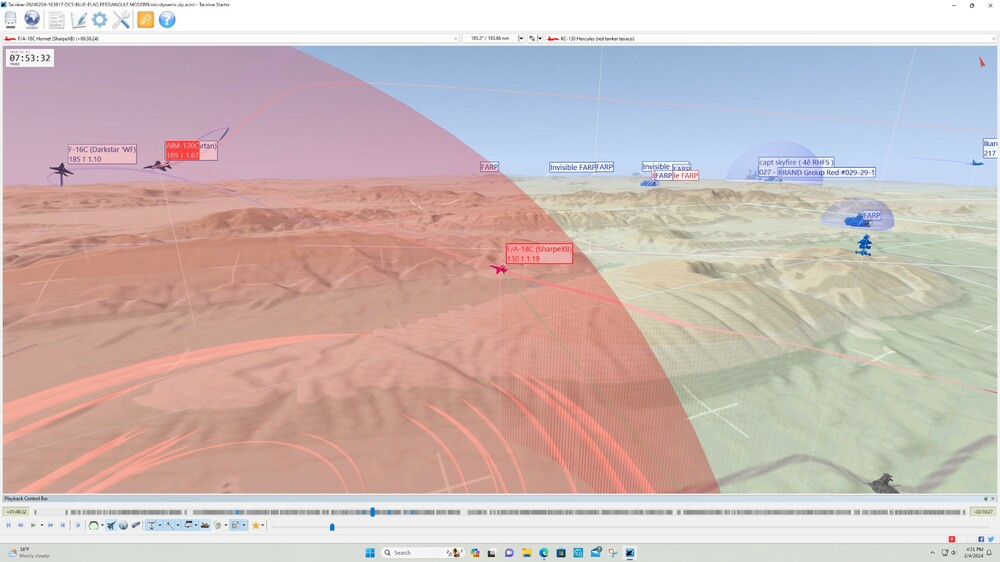The height and width of the screenshot is (562, 1000).
Task: Open the labels options dropdown arrow
Action: click(160, 525)
